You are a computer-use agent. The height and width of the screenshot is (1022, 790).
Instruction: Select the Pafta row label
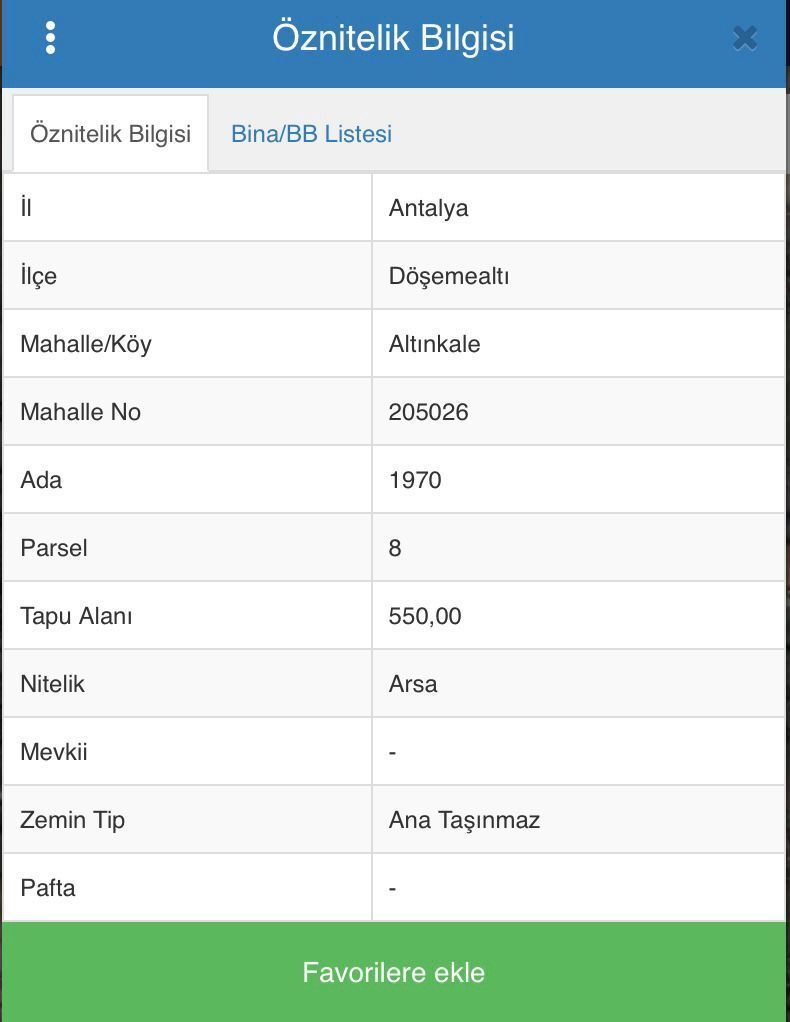point(48,888)
